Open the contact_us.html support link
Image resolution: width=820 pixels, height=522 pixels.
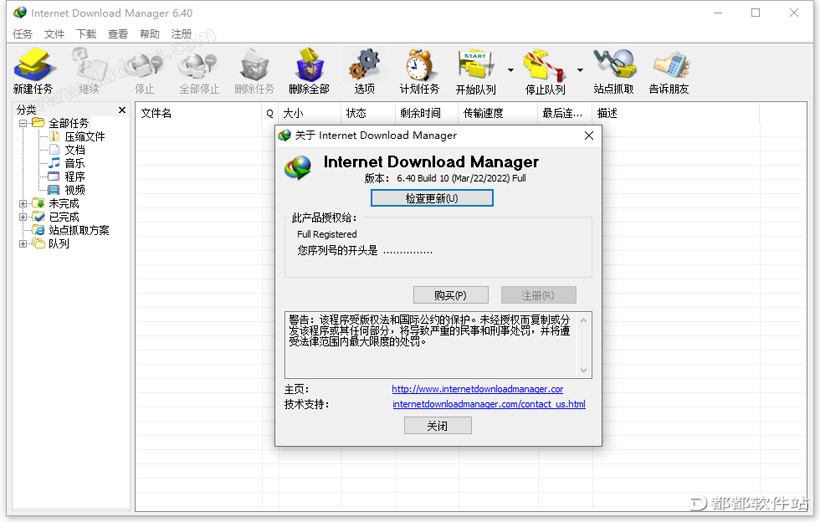489,404
